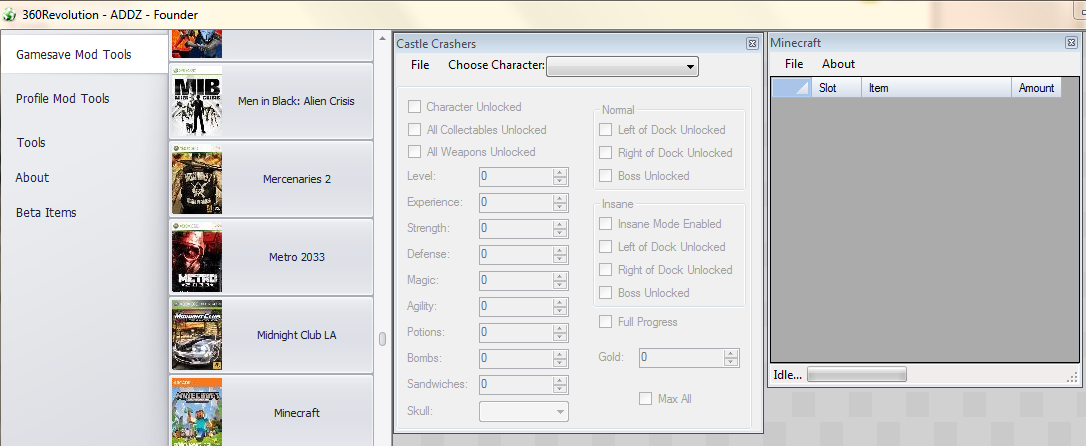Enable the Character Unlocked checkbox
Screen dimensions: 1086x446
point(414,107)
